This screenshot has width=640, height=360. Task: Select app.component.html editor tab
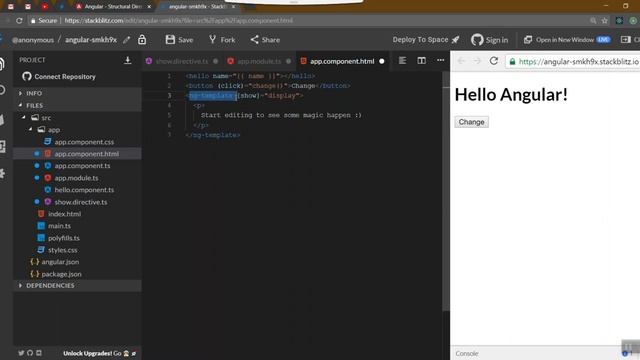342,61
